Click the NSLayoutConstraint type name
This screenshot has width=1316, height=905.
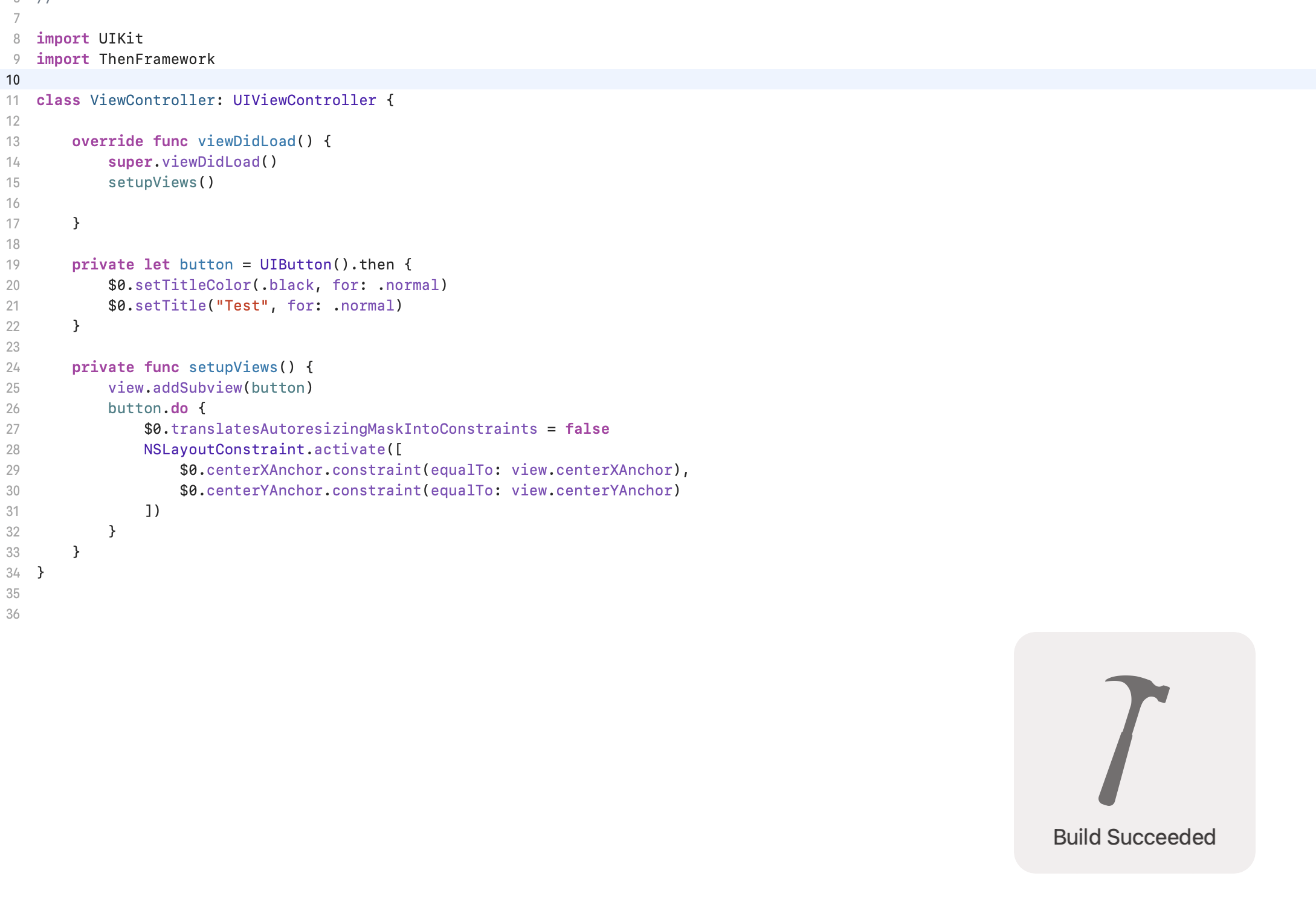click(x=224, y=449)
